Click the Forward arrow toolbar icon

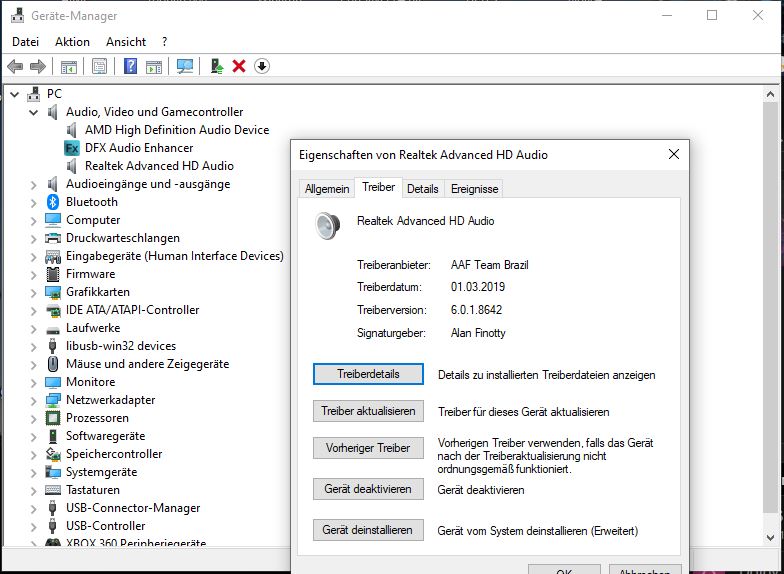click(38, 66)
